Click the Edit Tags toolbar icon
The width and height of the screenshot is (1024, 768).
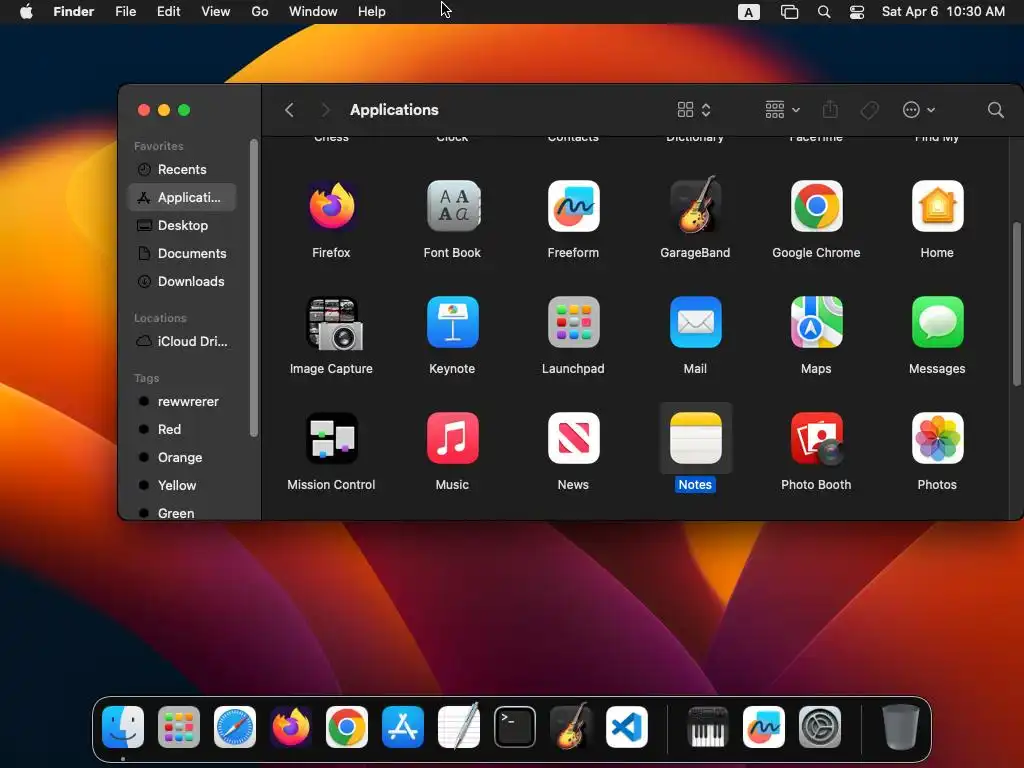pyautogui.click(x=869, y=110)
